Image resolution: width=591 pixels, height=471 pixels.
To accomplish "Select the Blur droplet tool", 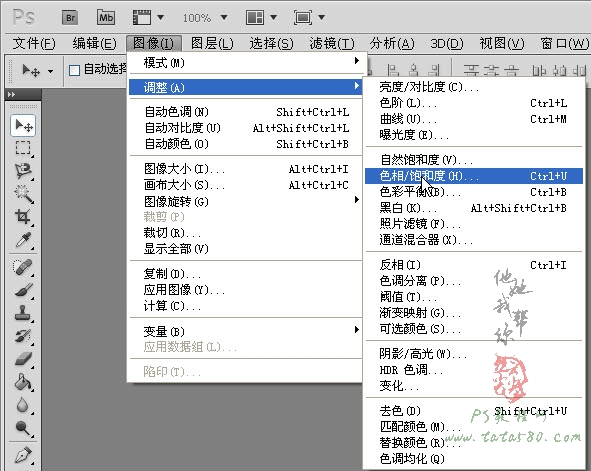I will (x=23, y=405).
